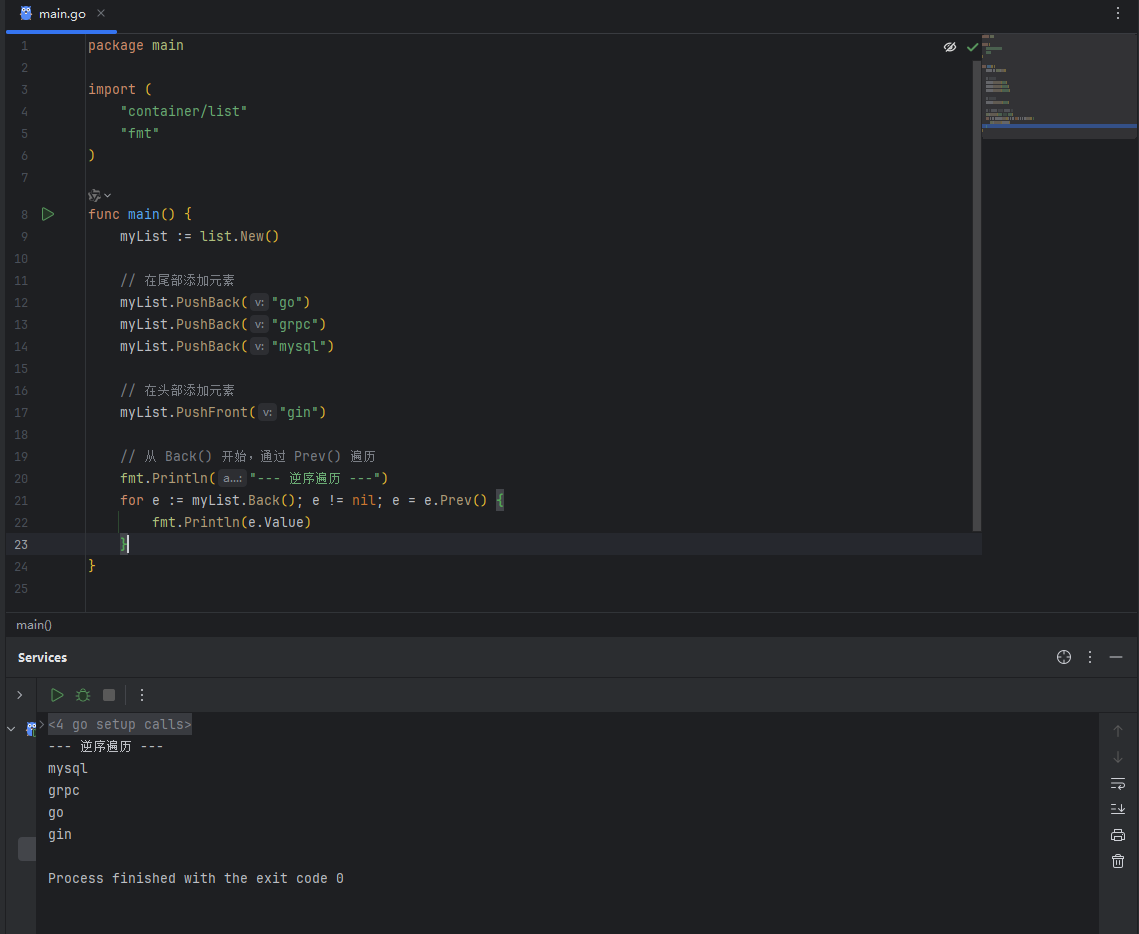Start debugging with the bug icon

point(83,695)
